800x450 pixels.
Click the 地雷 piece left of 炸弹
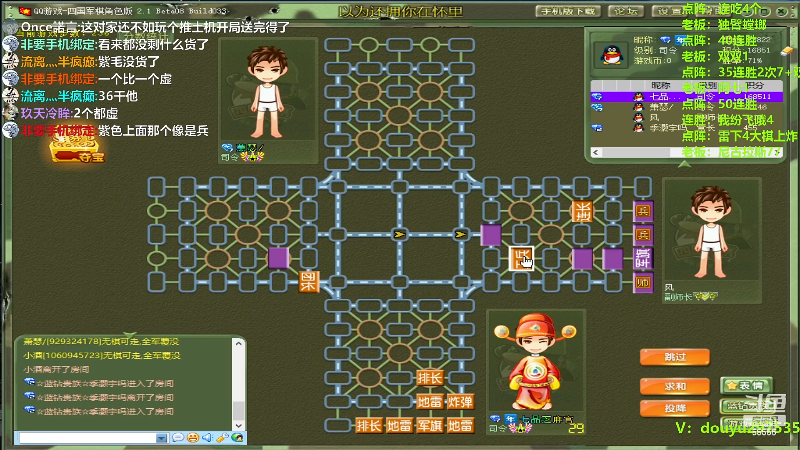(430, 402)
